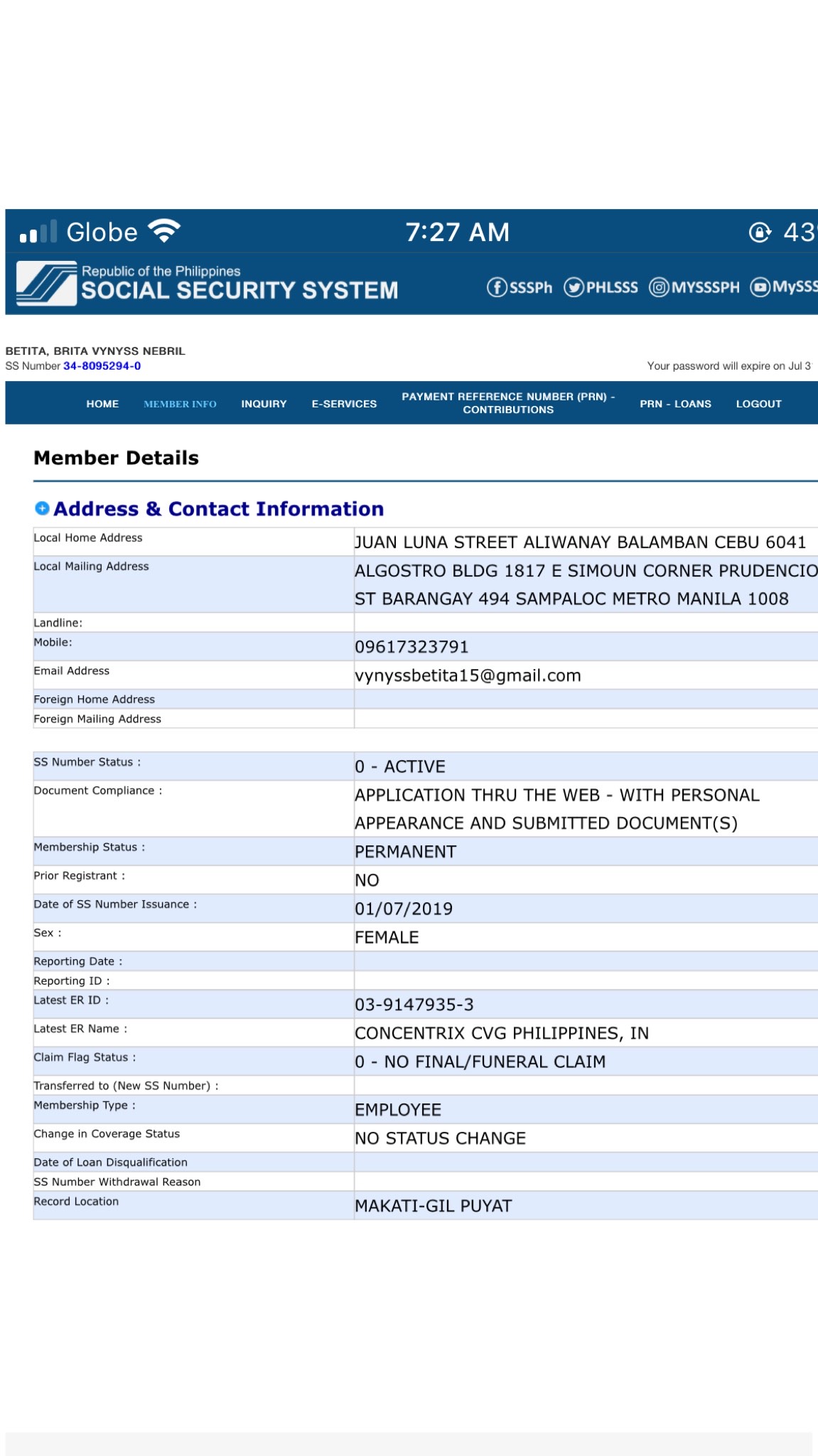Go to the HOME menu item
Viewport: 818px width, 1456px height.
point(102,404)
